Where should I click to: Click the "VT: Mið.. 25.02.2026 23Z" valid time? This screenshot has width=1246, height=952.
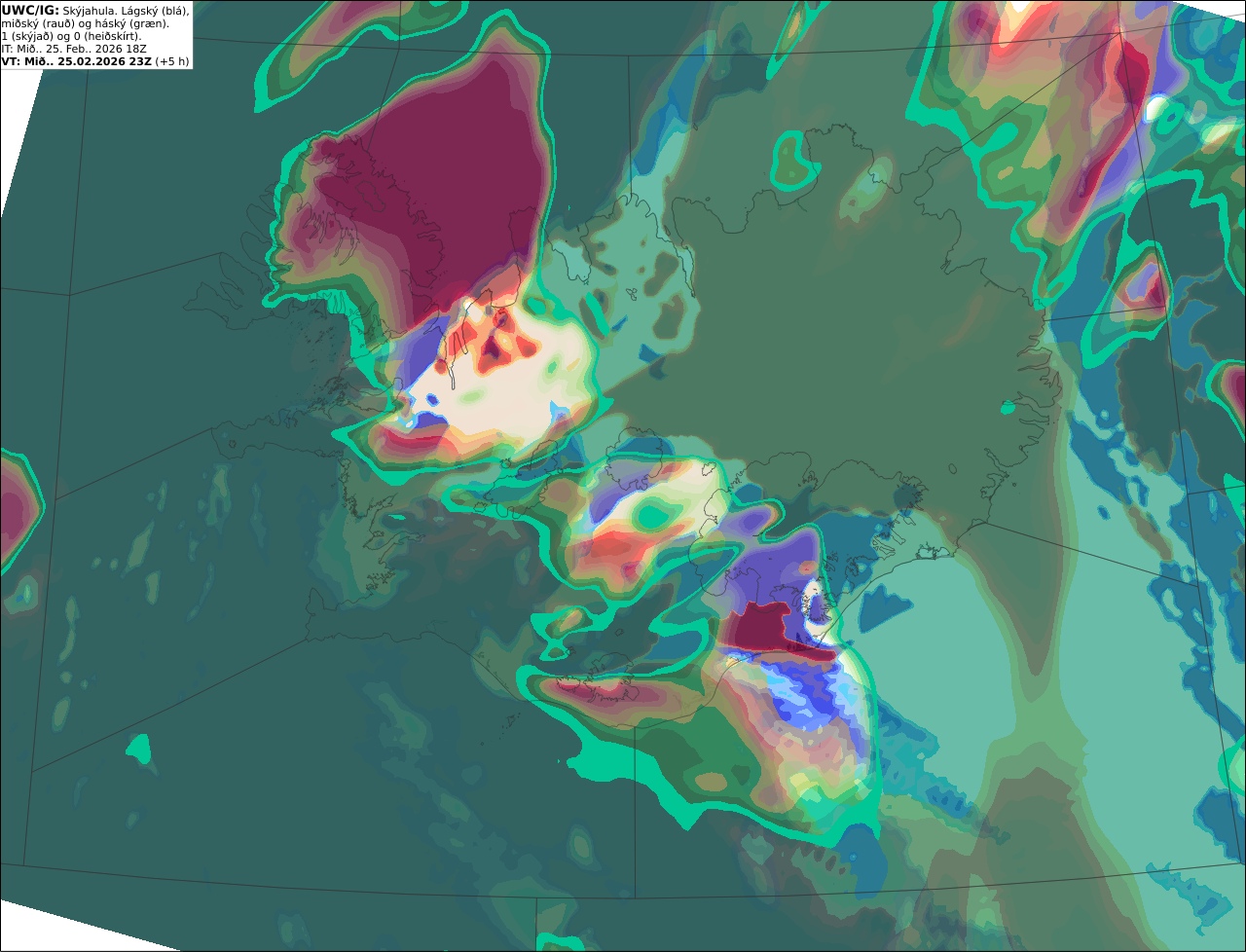[x=76, y=61]
